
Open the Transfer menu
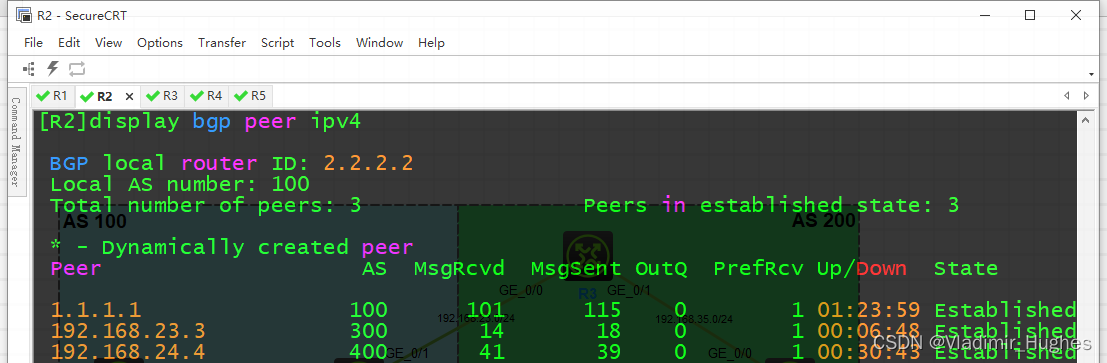[x=222, y=42]
